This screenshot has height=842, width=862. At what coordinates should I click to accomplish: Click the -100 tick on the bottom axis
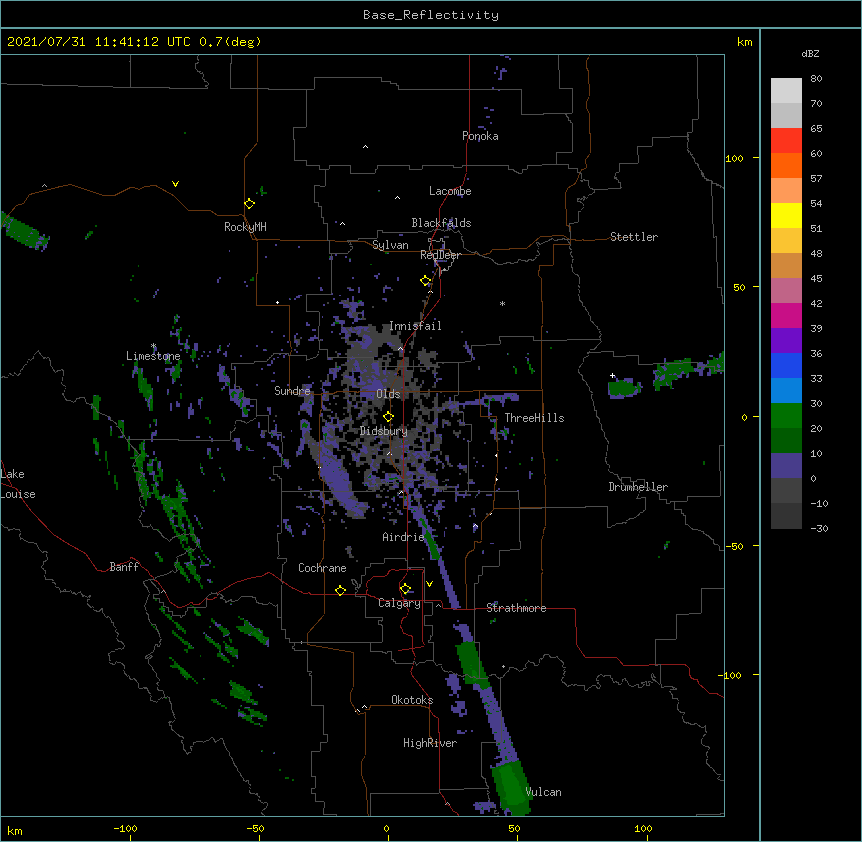point(125,828)
